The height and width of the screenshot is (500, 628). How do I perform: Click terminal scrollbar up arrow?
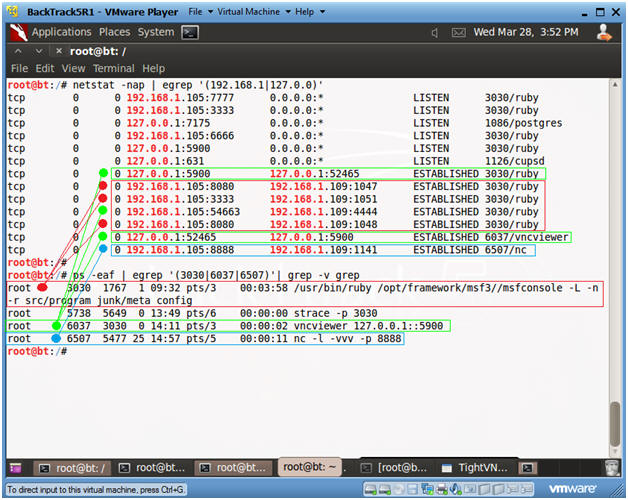click(x=615, y=85)
